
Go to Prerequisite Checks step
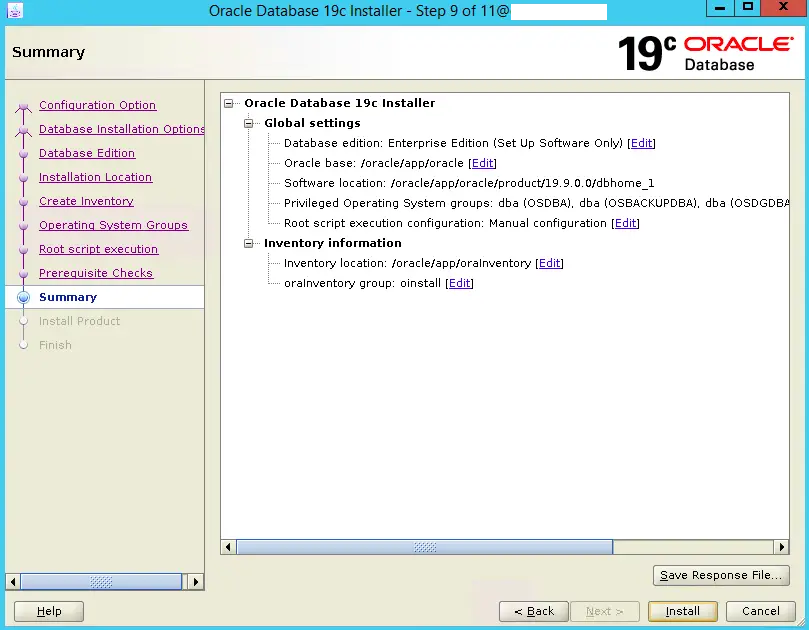click(96, 273)
